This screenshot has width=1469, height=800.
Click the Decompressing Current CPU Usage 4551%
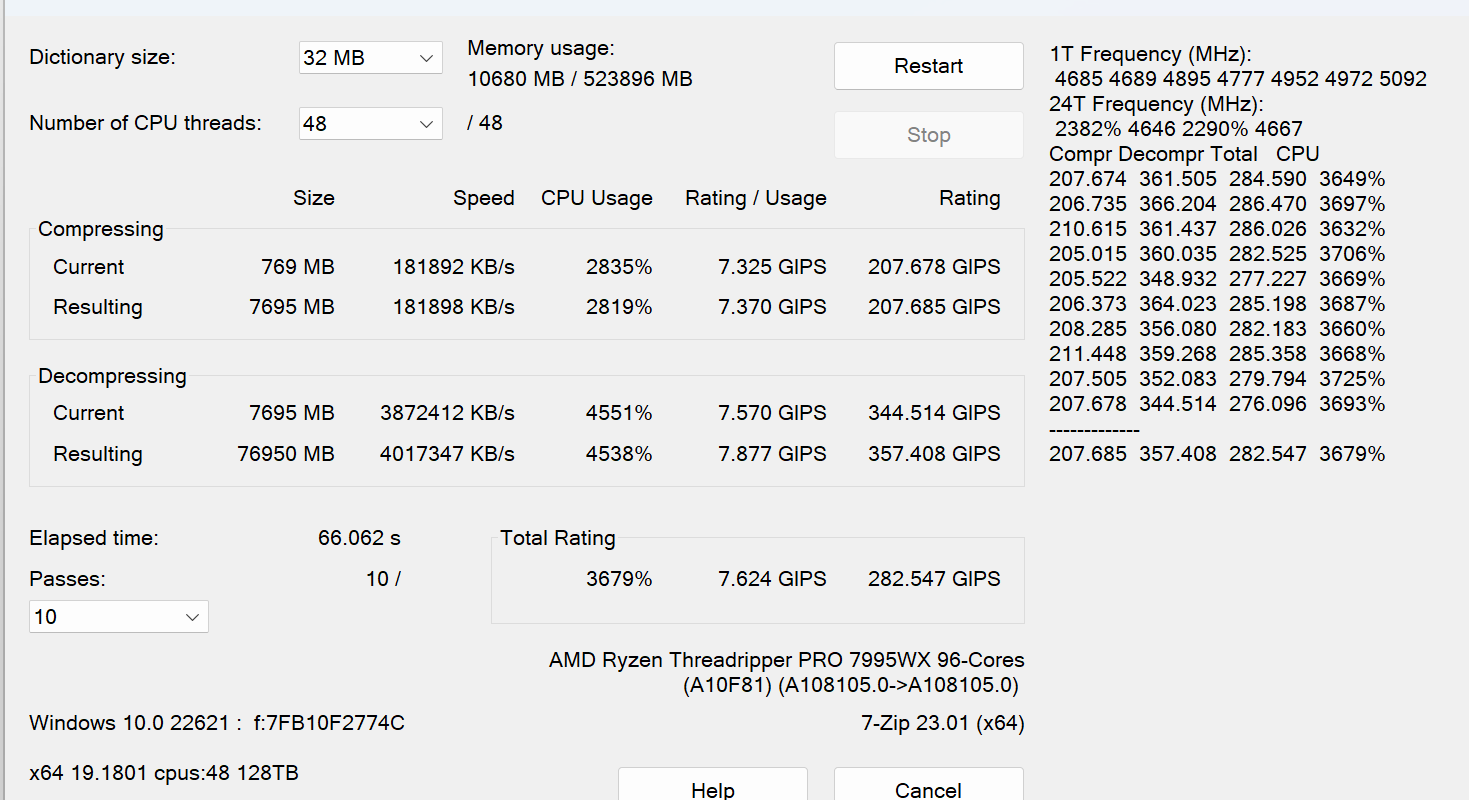point(619,413)
